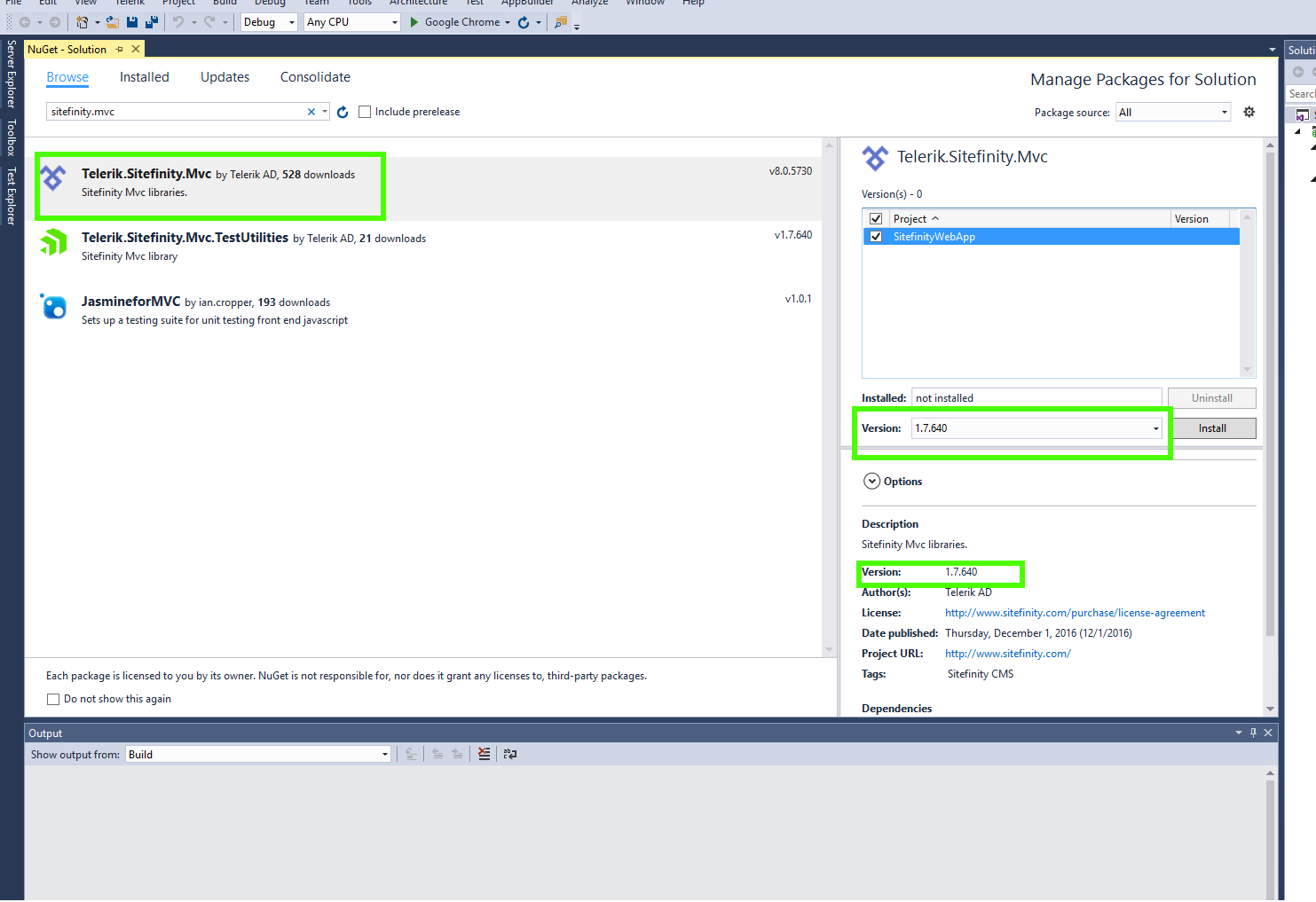Click the package list vertical scrollbar
Image resolution: width=1316 pixels, height=902 pixels.
[830, 397]
